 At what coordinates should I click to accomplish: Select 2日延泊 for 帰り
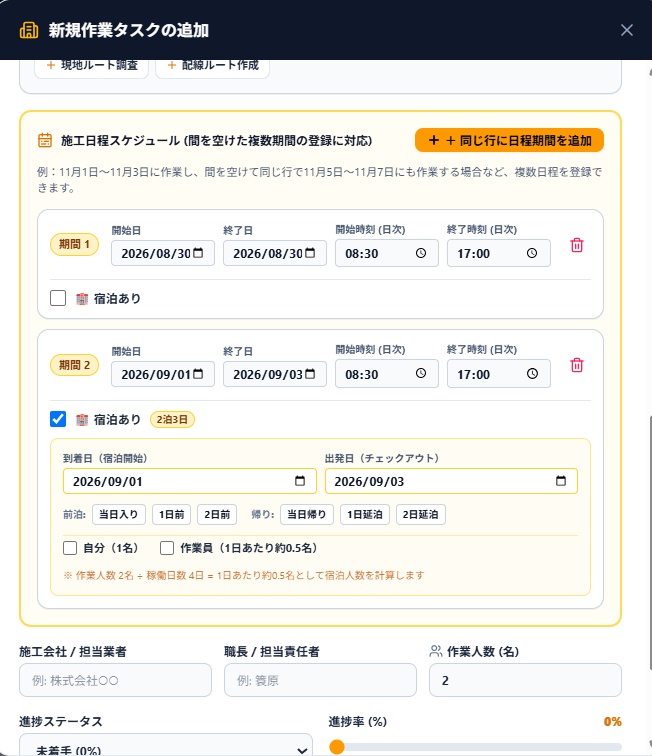[421, 514]
